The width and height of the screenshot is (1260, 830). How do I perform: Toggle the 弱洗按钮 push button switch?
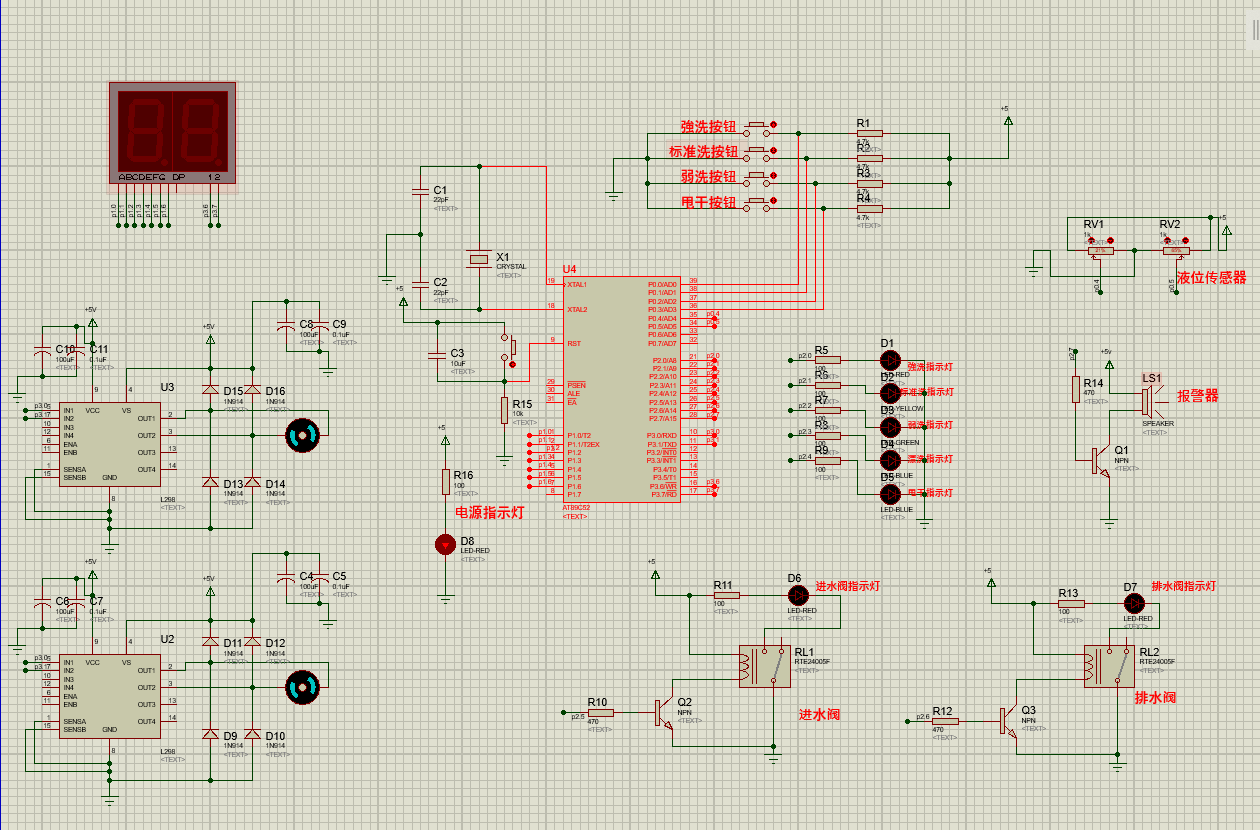pyautogui.click(x=760, y=178)
